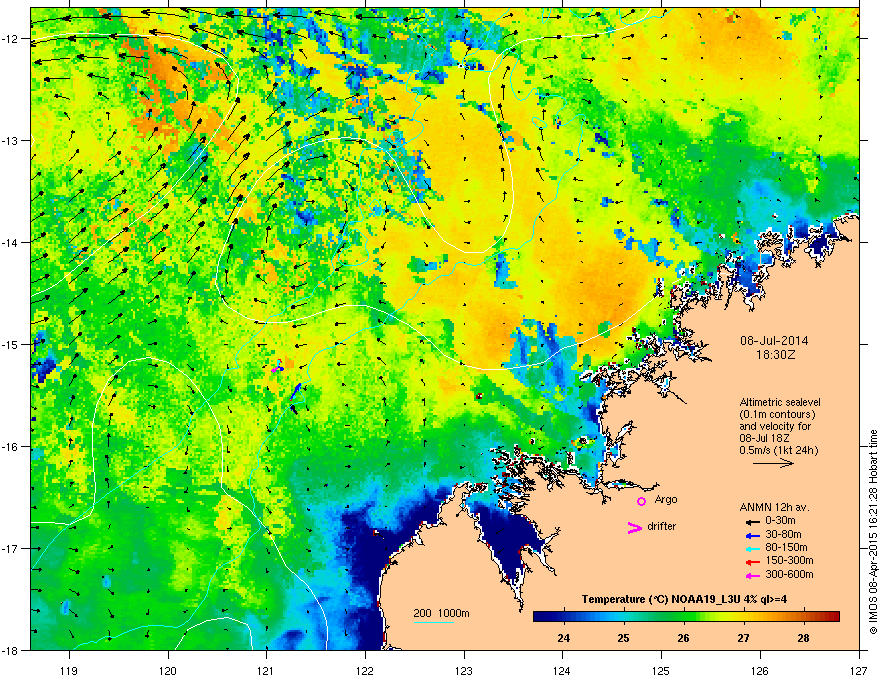Click the date text 08-Jul-2014
880x680 pixels.
pos(774,341)
